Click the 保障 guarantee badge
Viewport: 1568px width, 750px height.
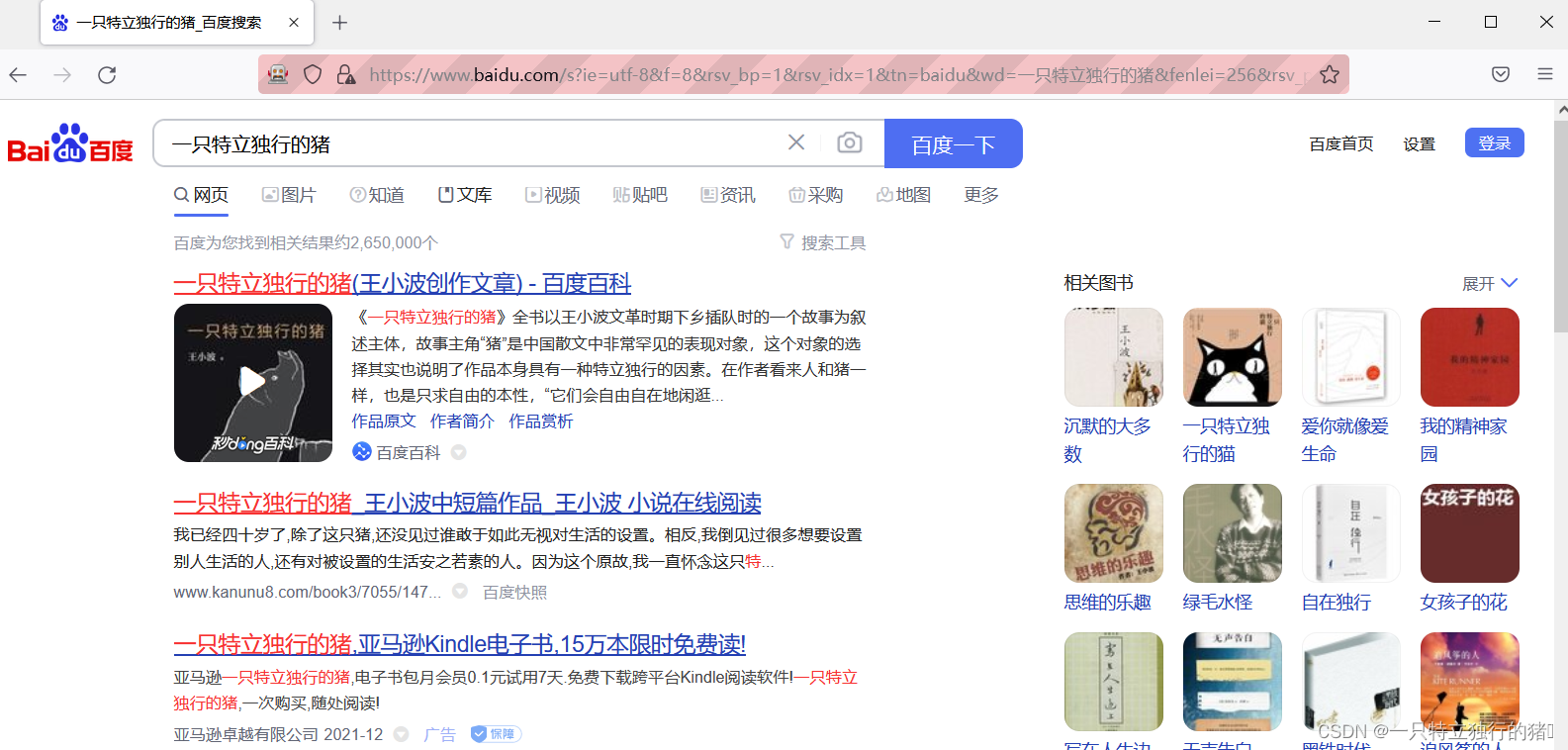point(496,734)
